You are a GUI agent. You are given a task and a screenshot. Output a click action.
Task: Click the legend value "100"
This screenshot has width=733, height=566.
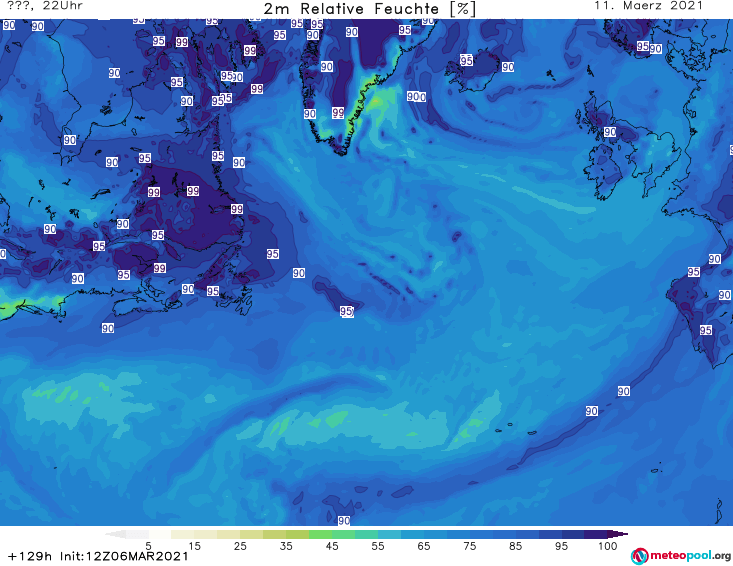click(x=607, y=546)
